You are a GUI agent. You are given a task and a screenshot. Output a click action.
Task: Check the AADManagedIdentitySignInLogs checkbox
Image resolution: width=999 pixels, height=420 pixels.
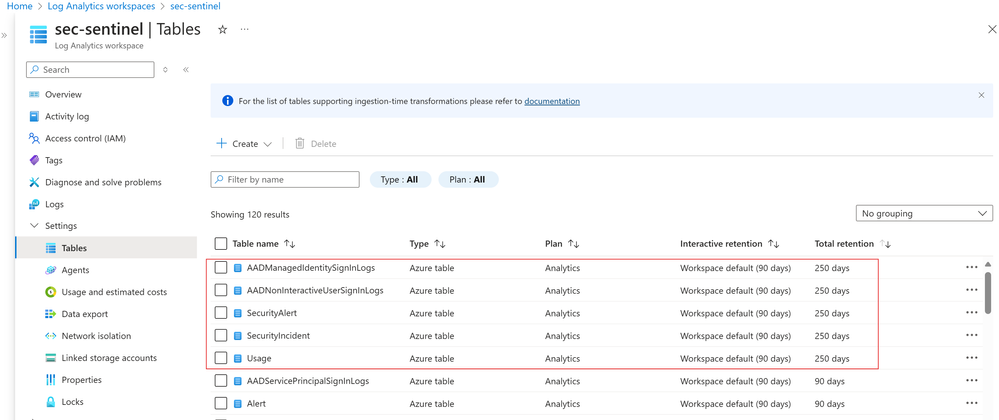(x=221, y=268)
